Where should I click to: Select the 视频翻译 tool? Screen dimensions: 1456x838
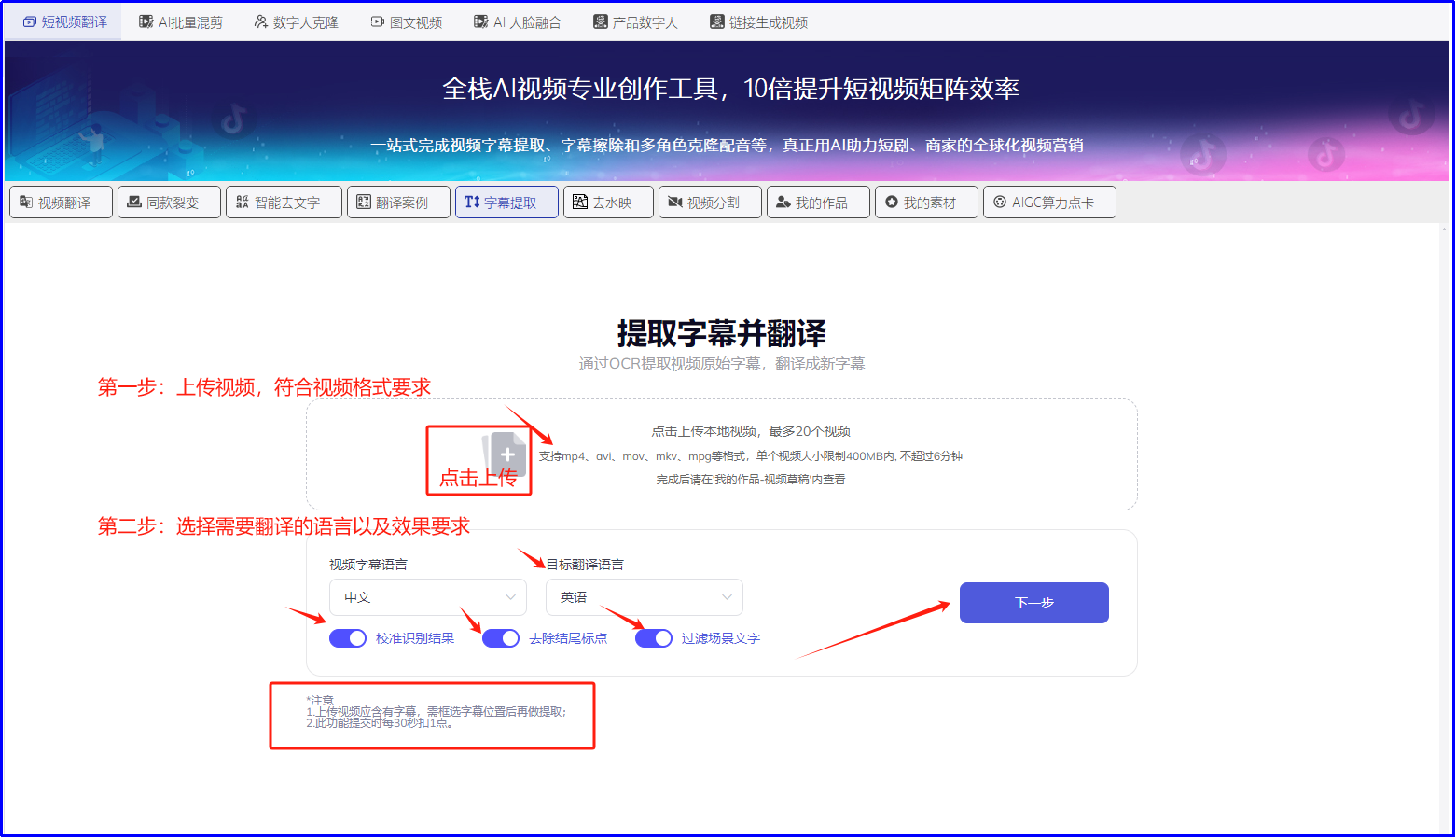[x=61, y=202]
